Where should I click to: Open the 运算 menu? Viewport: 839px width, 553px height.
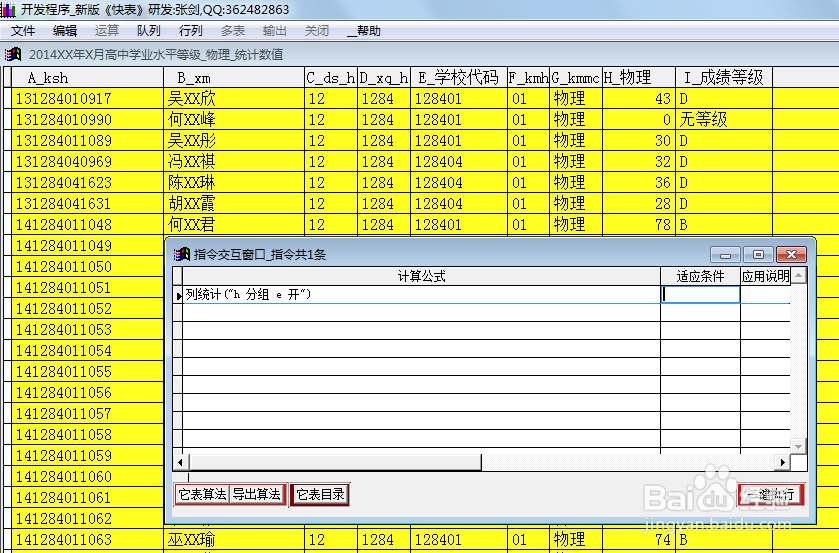[x=106, y=31]
